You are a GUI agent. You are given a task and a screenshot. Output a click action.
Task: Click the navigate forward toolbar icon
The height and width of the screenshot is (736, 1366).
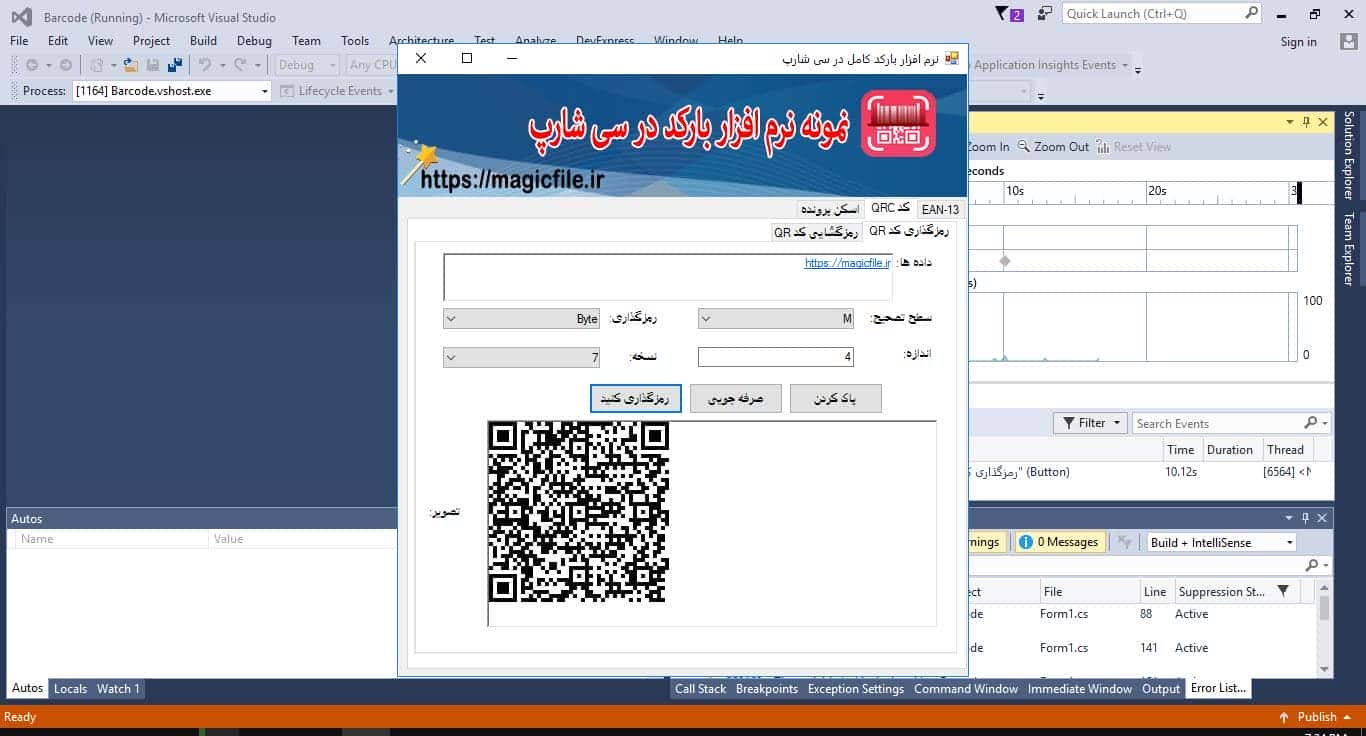click(65, 65)
